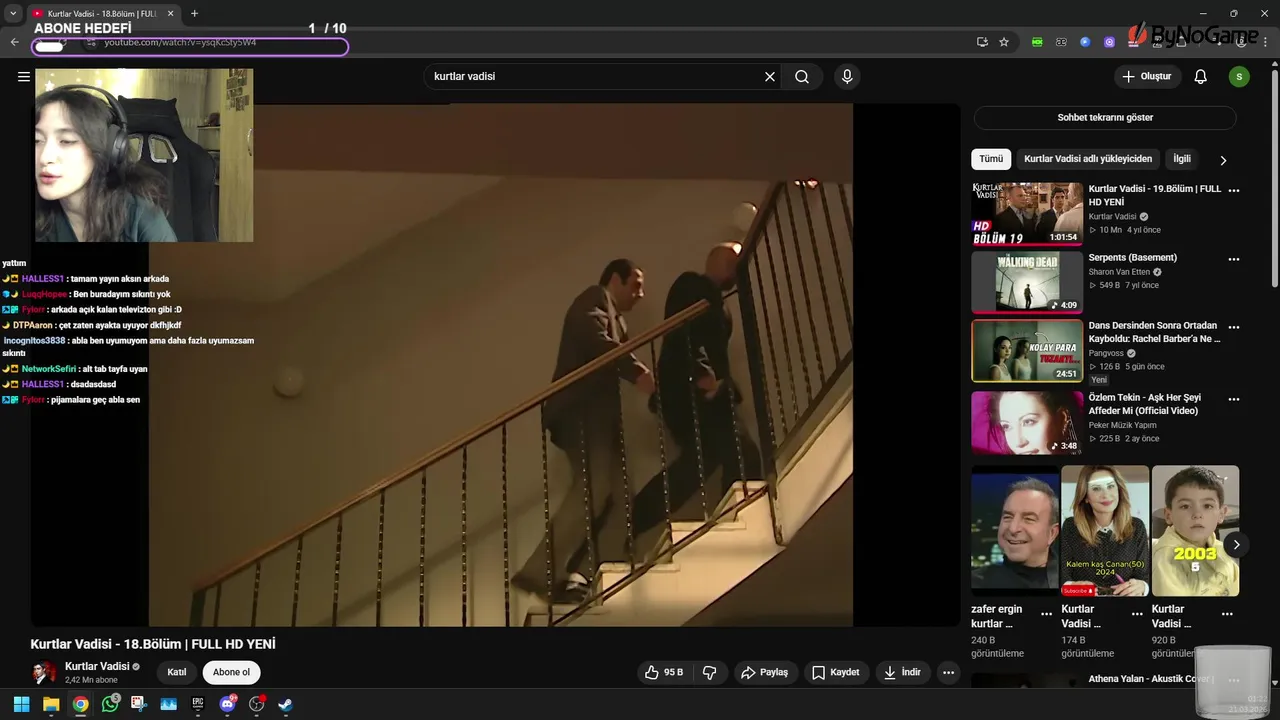Click the blue play extension icon
Viewport: 1280px width, 720px height.
click(x=1085, y=42)
